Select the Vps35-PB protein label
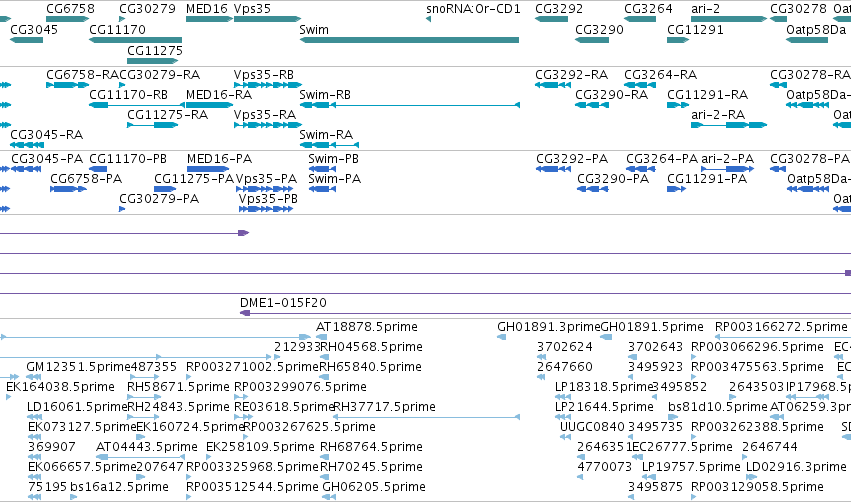851x502 pixels. pos(268,199)
